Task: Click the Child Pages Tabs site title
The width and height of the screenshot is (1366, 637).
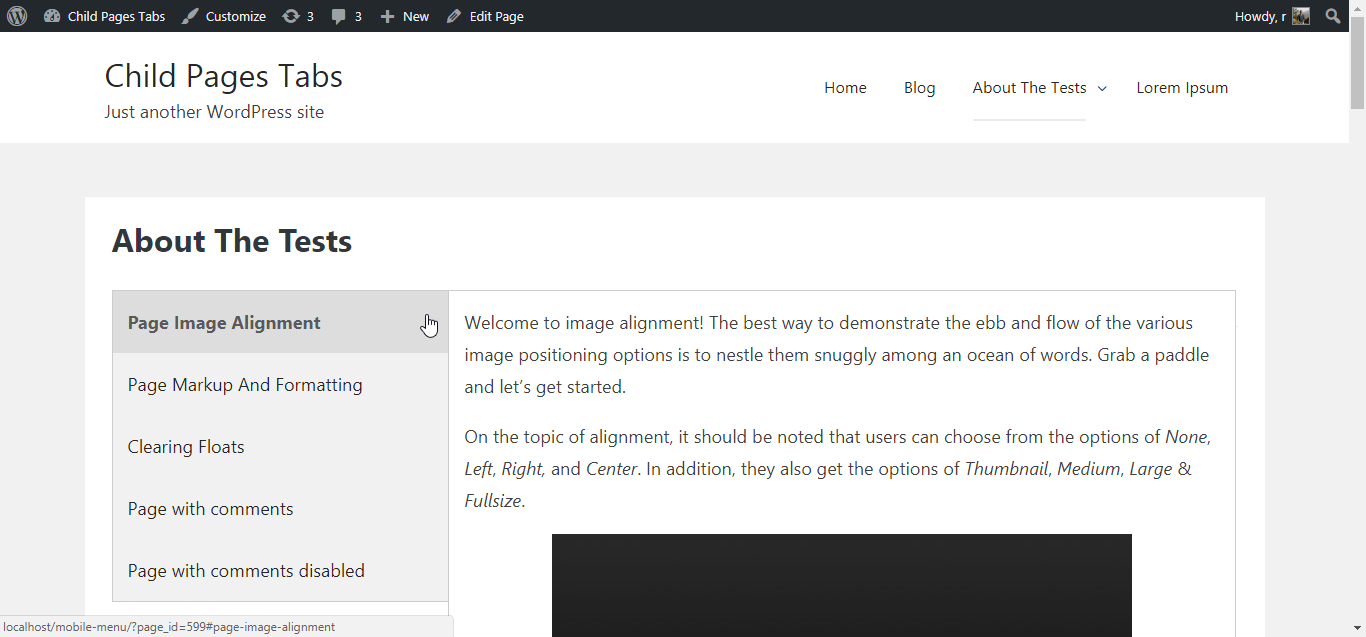Action: pos(224,76)
